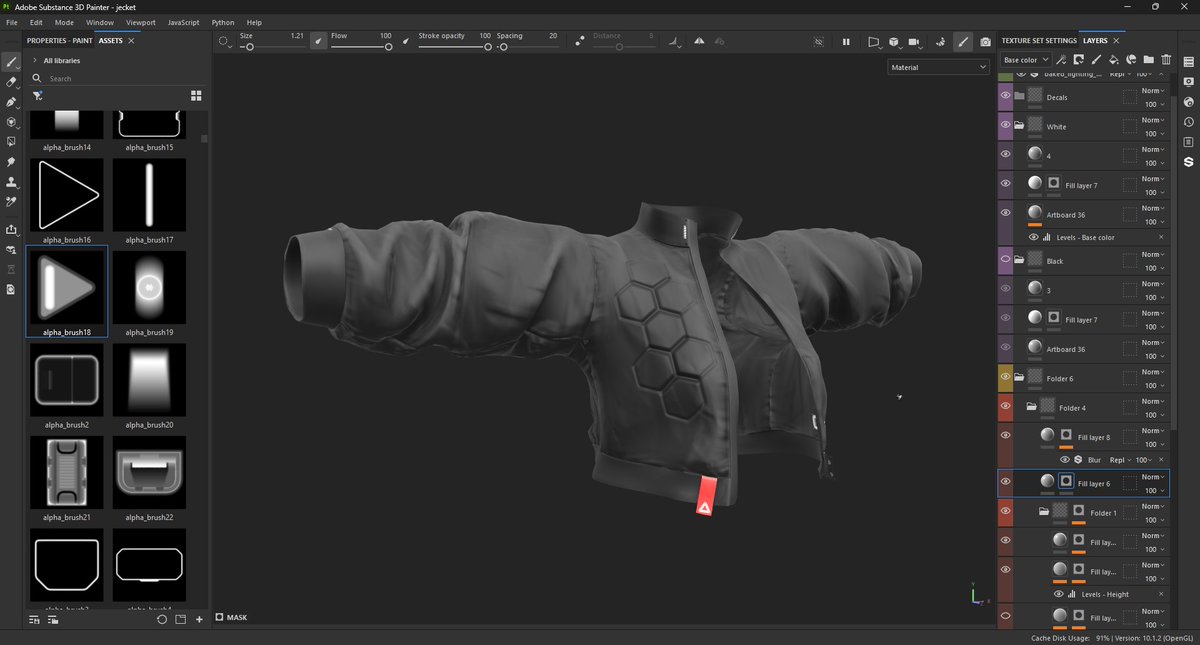
Task: Click the add asset plus button
Action: [199, 620]
